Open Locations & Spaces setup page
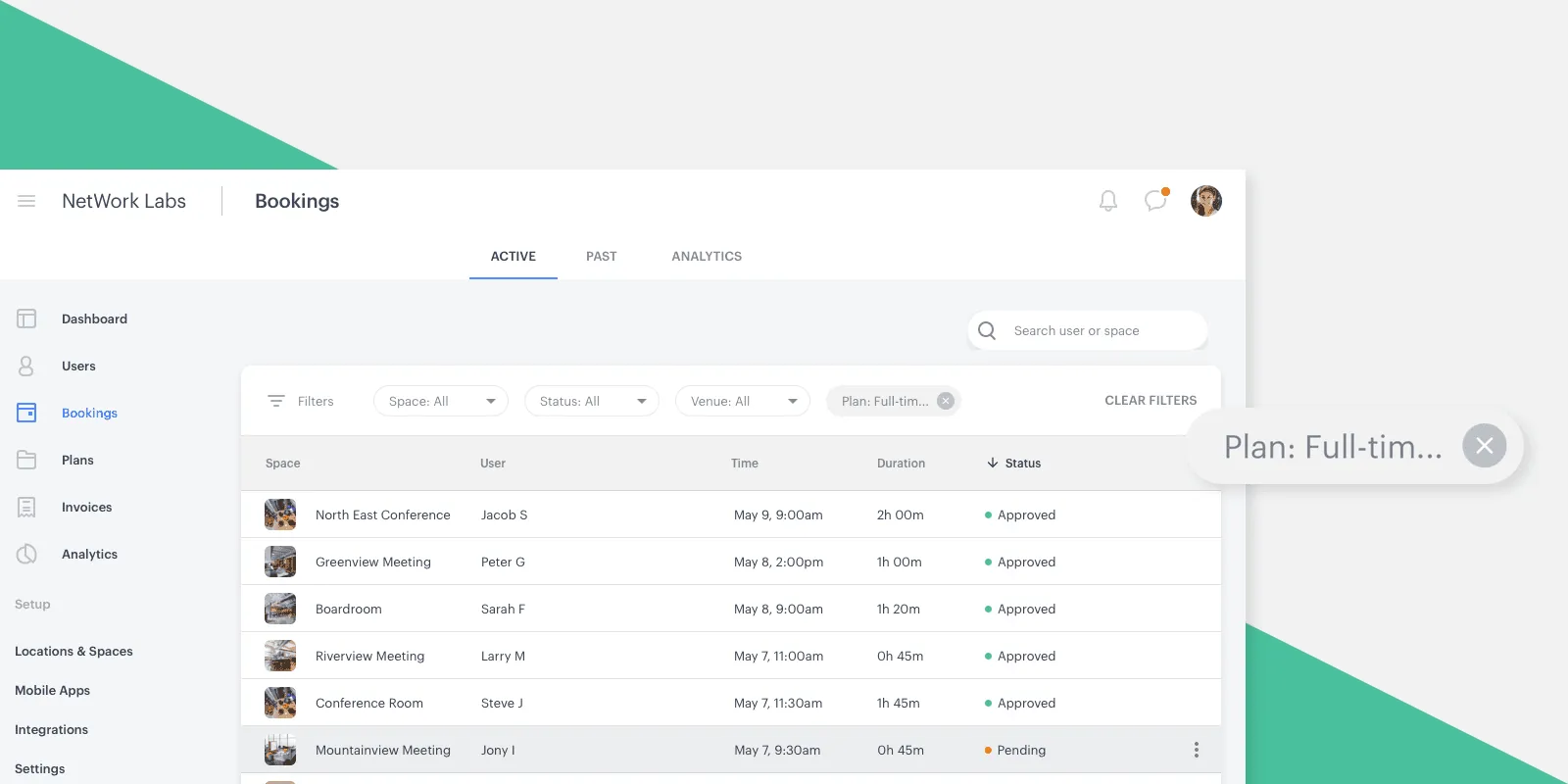This screenshot has width=1568, height=784. point(73,651)
